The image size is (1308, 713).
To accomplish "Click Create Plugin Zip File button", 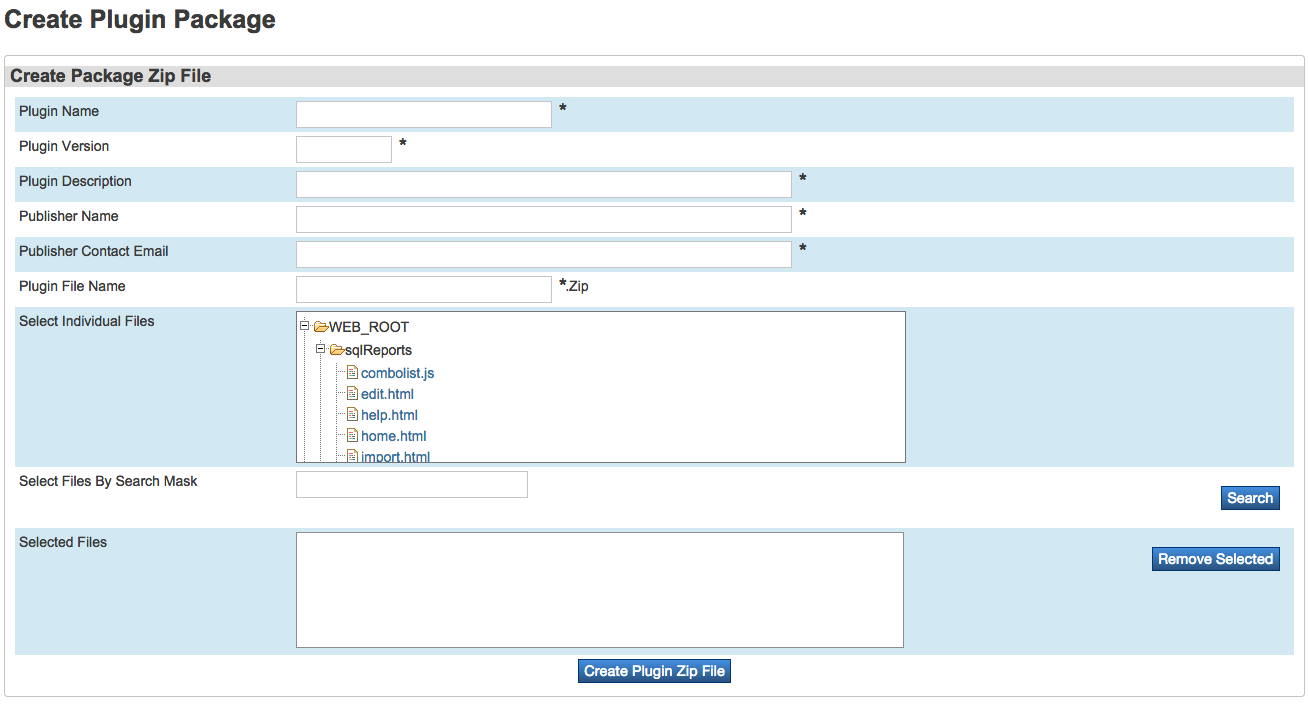I will [654, 671].
